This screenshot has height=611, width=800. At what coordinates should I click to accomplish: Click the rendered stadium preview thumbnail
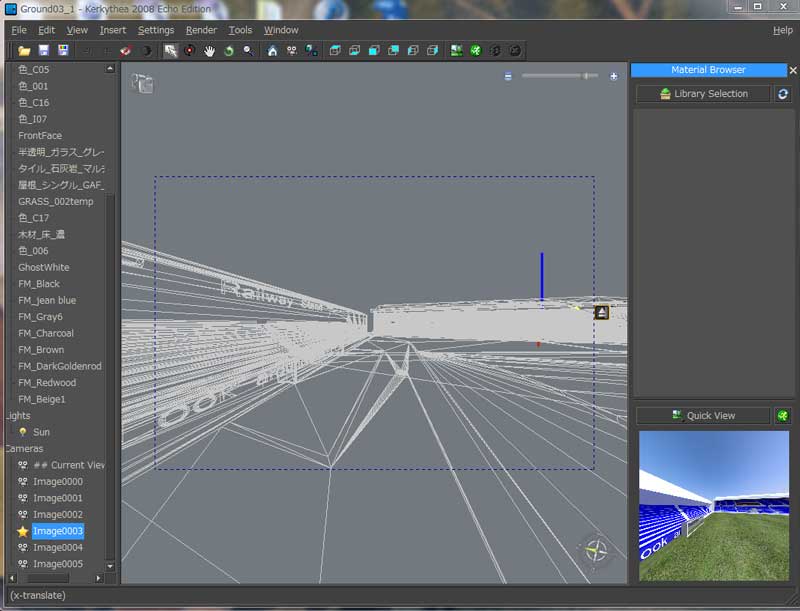pos(713,505)
